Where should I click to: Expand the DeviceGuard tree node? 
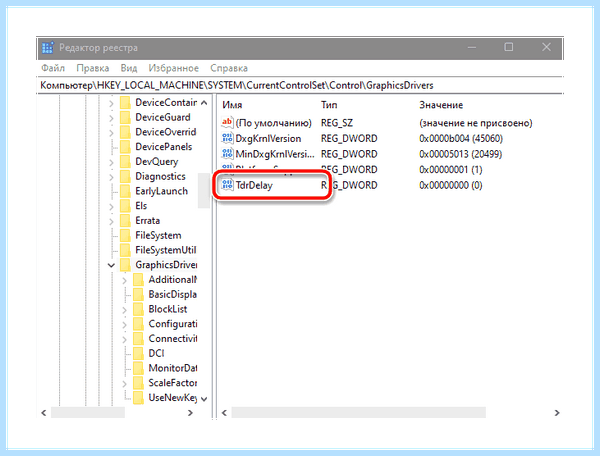coord(111,118)
